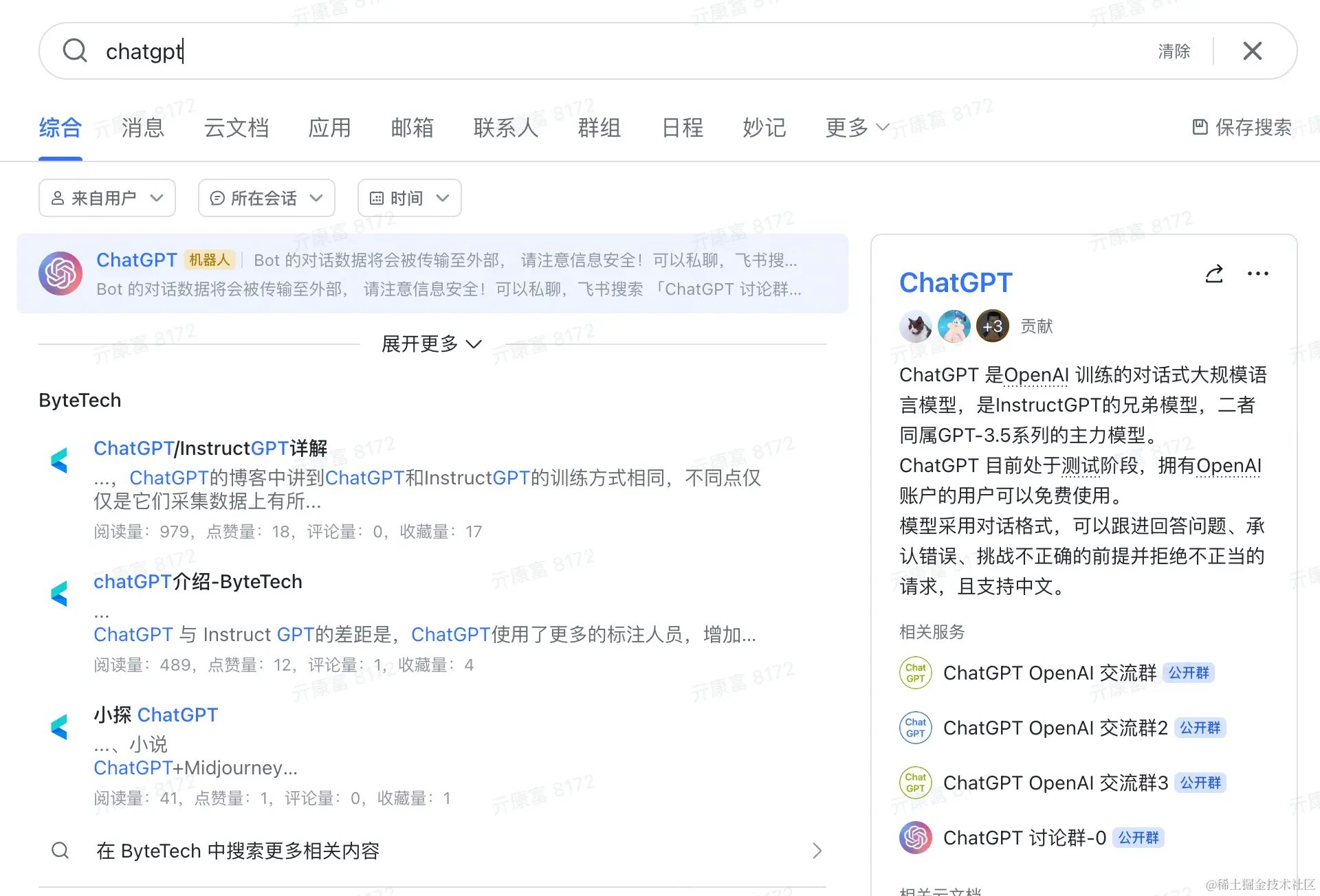Switch to the 群组 tab
This screenshot has height=896, width=1320.
coord(599,128)
